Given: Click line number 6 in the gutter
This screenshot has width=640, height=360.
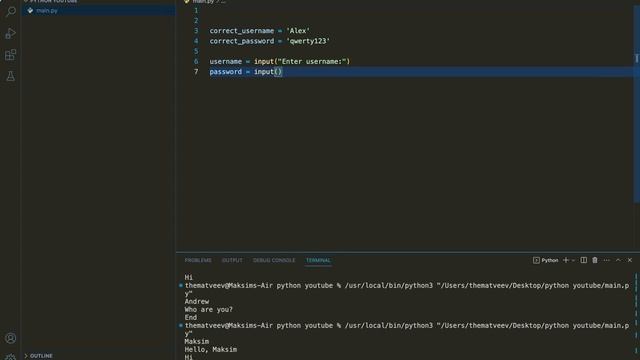Looking at the screenshot, I should 196,61.
